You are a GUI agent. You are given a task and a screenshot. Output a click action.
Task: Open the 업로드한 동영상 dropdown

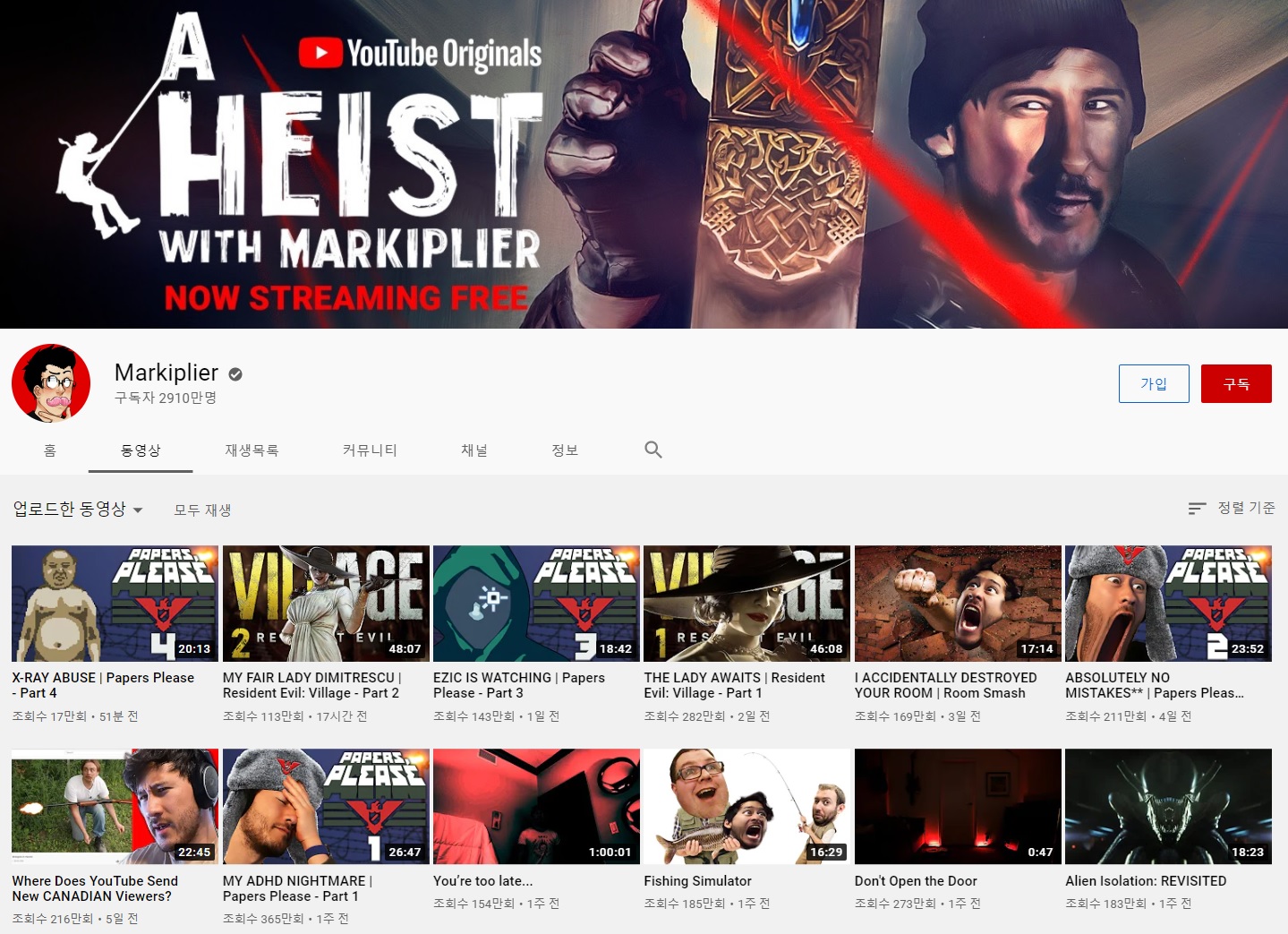pyautogui.click(x=78, y=510)
